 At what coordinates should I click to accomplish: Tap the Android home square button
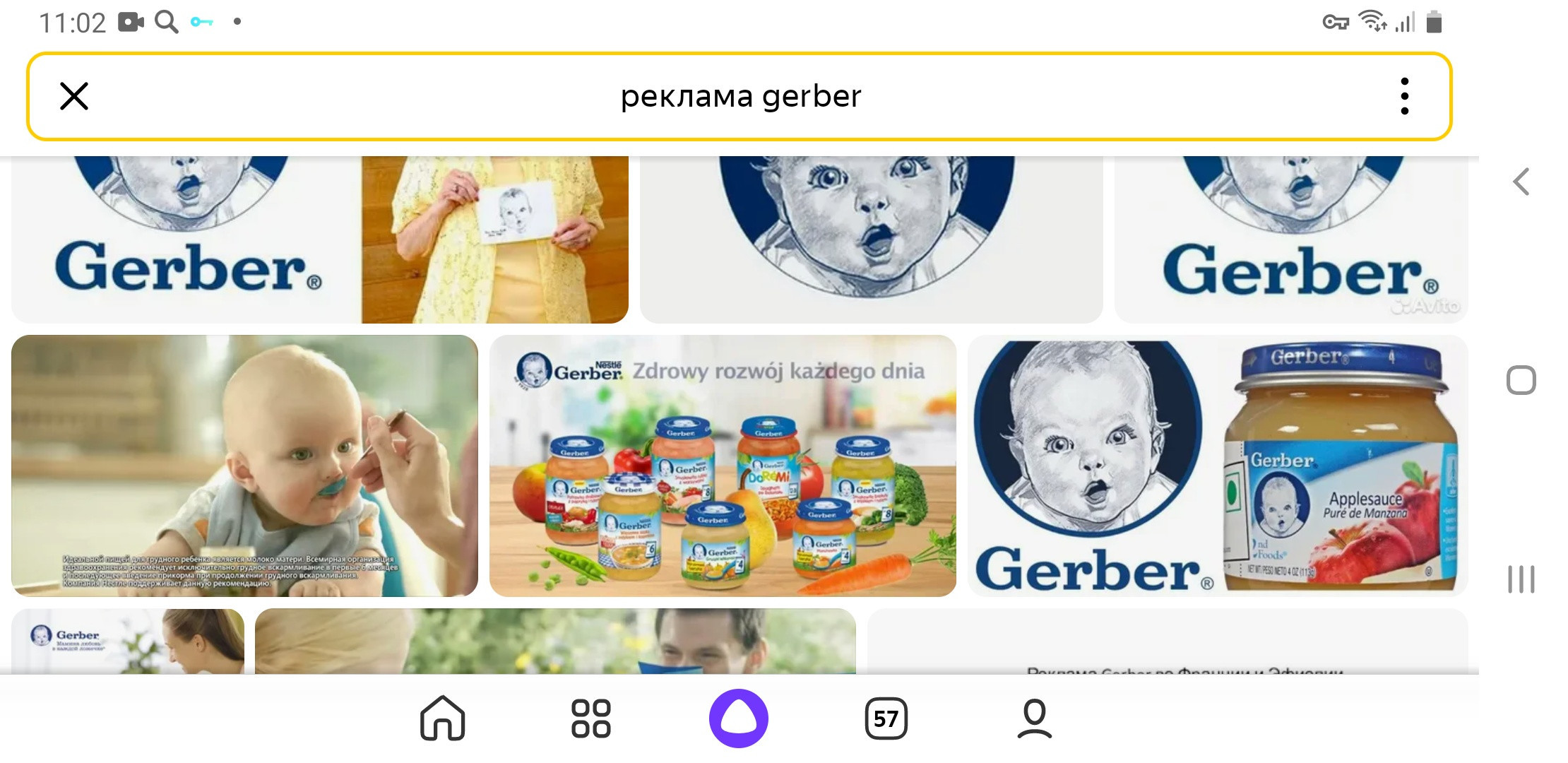point(1521,380)
